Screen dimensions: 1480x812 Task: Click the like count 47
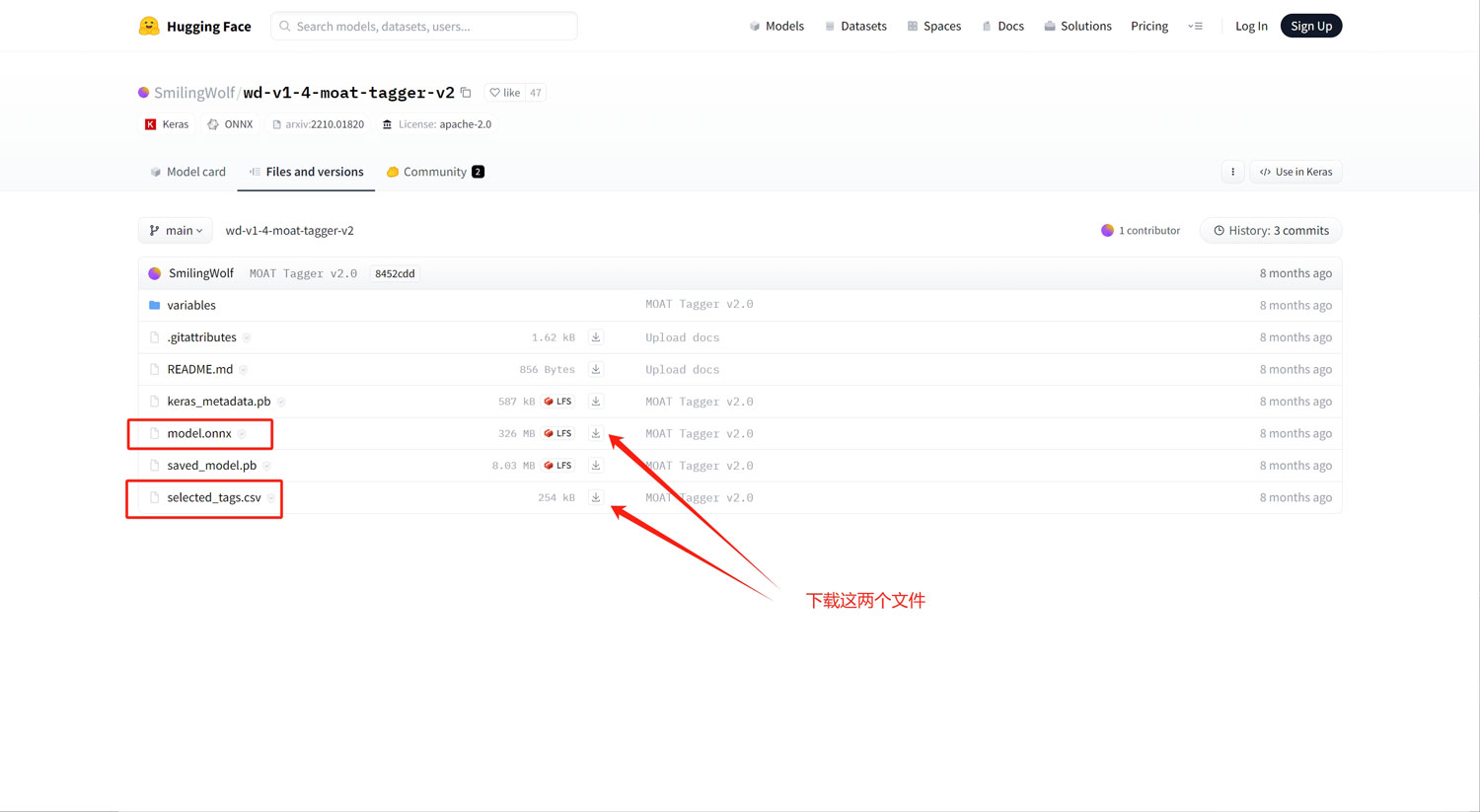[x=536, y=93]
